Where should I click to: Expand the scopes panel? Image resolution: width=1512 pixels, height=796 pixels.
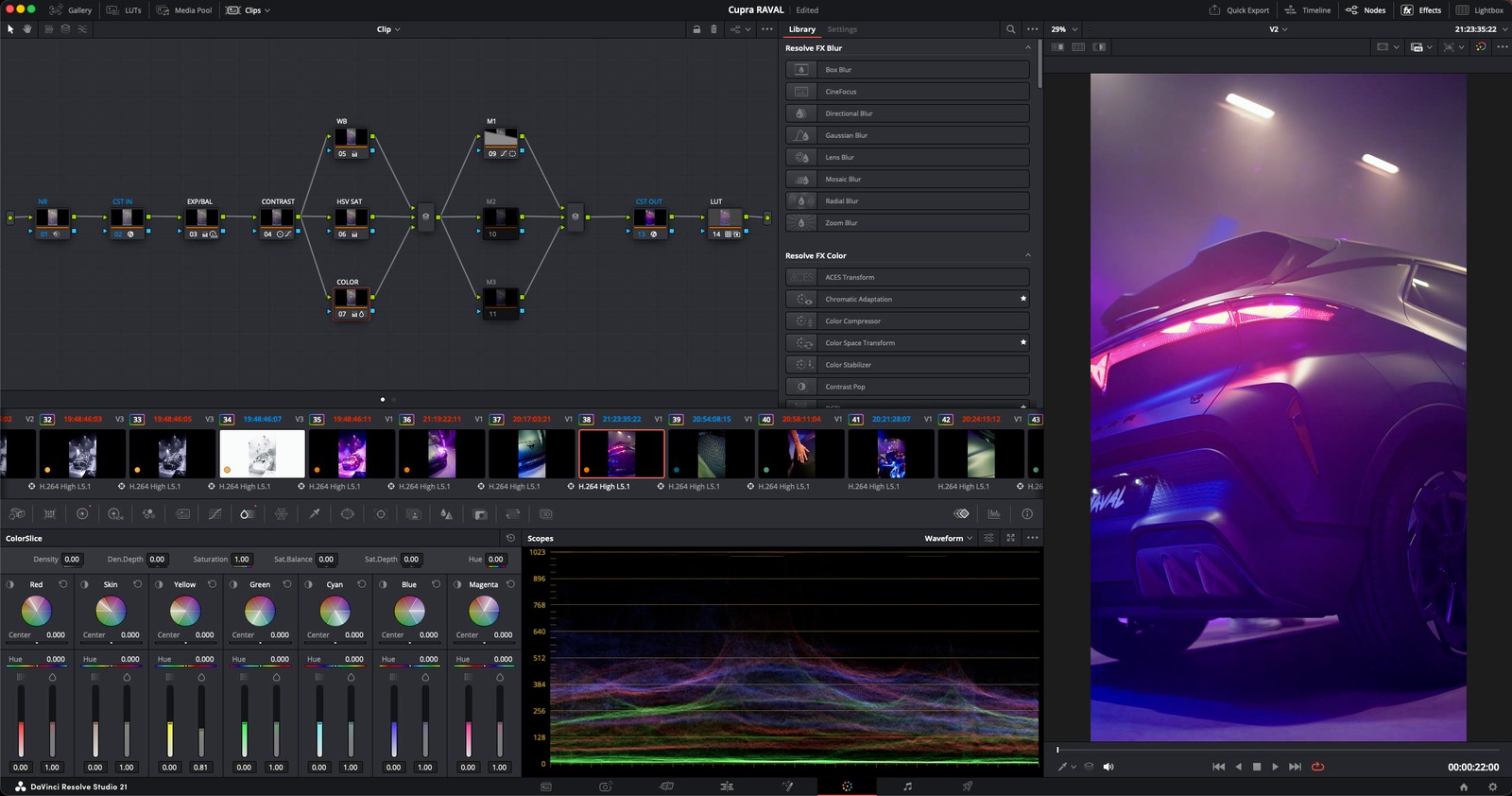1010,538
